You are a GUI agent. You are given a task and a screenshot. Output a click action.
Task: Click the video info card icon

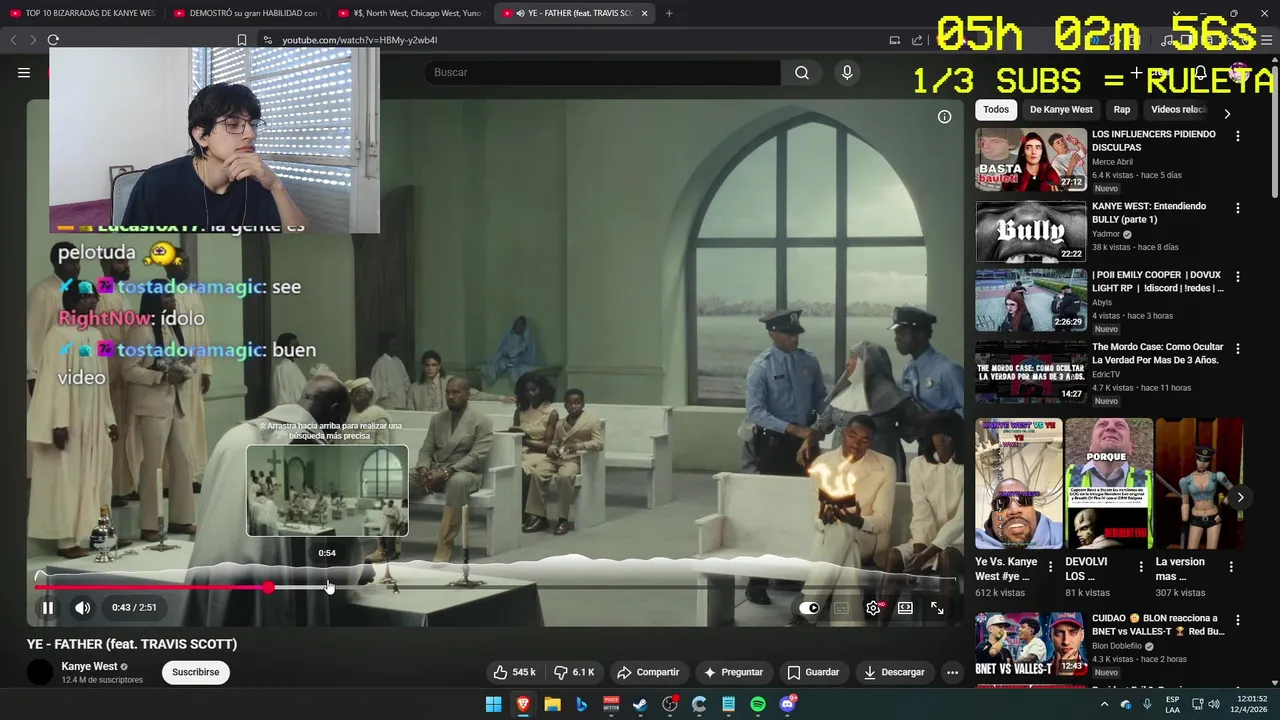pyautogui.click(x=944, y=117)
